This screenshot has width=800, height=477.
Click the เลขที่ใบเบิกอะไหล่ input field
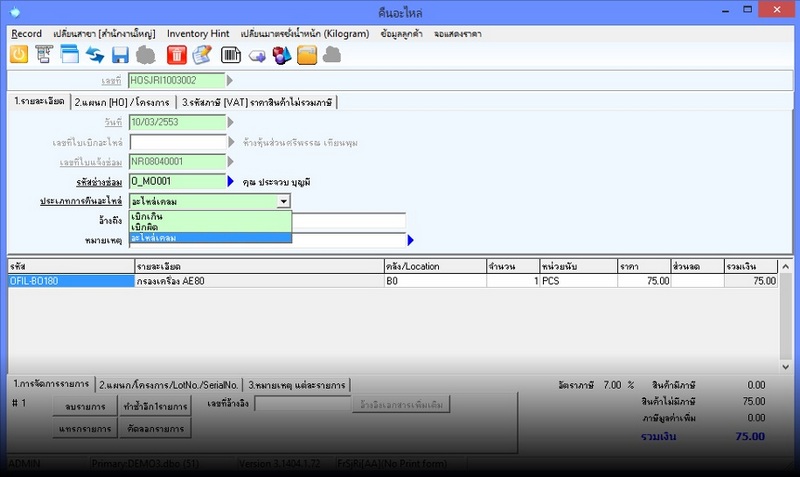[177, 142]
